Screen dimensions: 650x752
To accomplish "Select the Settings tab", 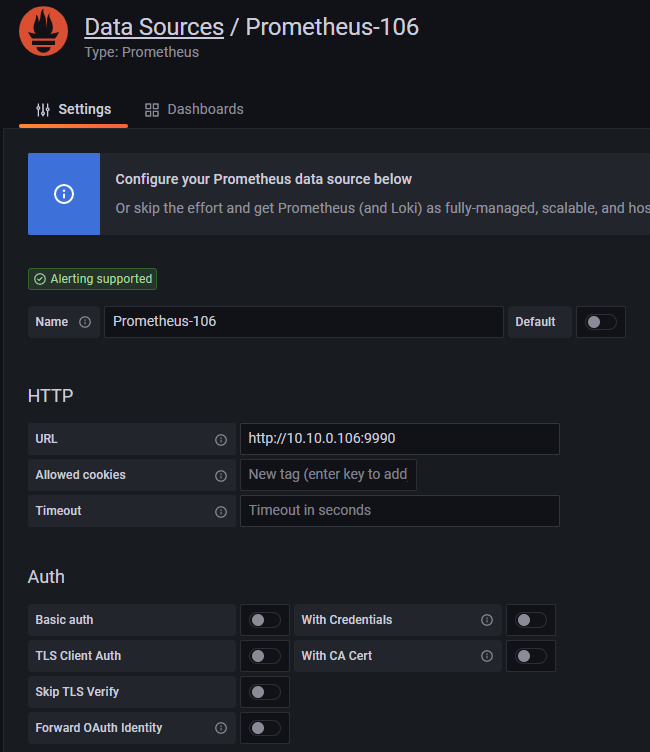I will (73, 109).
